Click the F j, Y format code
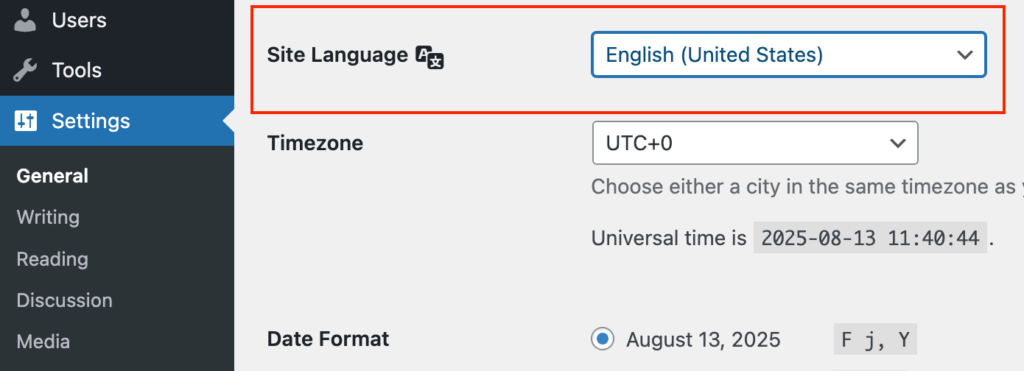The image size is (1024, 371). click(875, 339)
